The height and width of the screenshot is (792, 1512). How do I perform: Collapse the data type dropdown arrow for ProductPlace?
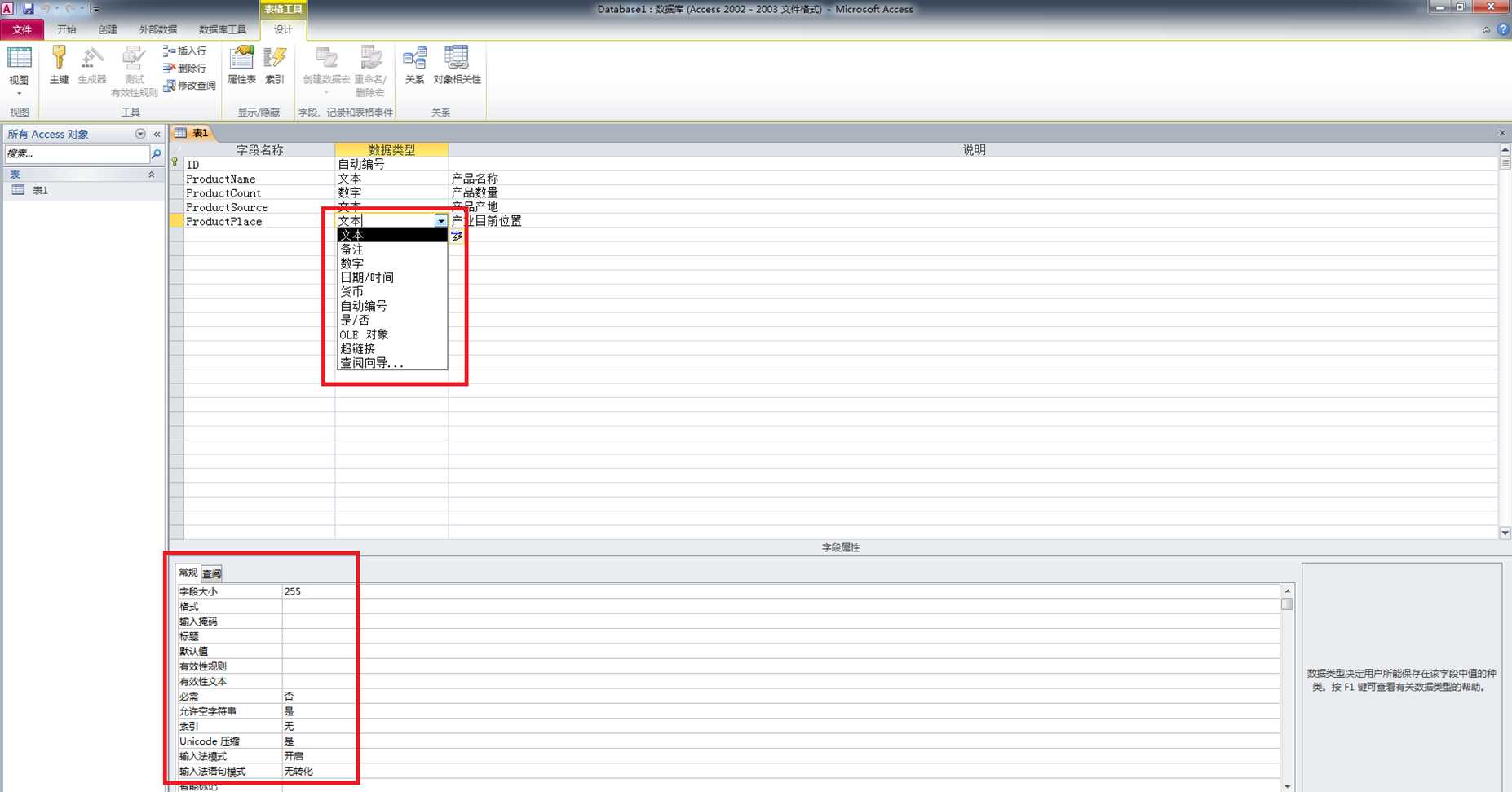[x=440, y=221]
